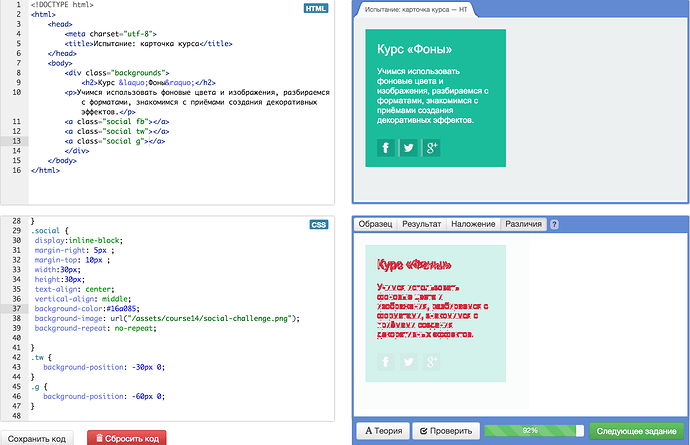The width and height of the screenshot is (690, 445).
Task: Click the Twitter icon in the preview card
Action: click(x=408, y=148)
